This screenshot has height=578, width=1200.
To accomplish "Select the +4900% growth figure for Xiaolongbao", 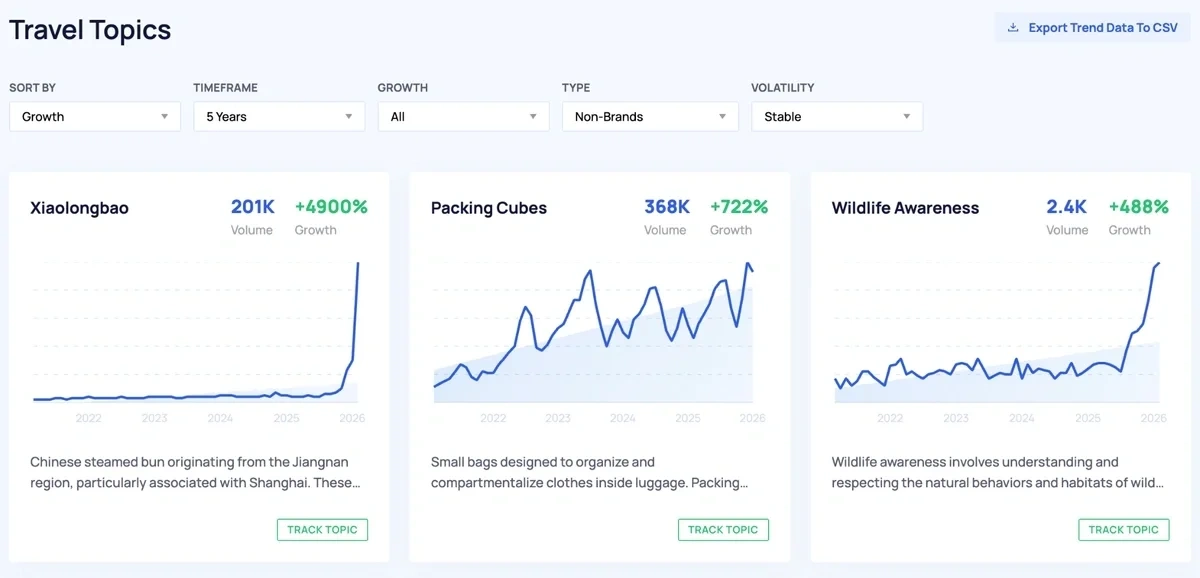I will coord(331,207).
